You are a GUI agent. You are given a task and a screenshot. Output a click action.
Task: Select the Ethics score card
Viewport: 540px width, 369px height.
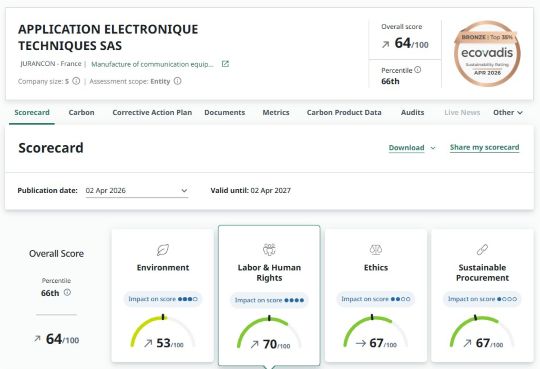click(x=376, y=296)
